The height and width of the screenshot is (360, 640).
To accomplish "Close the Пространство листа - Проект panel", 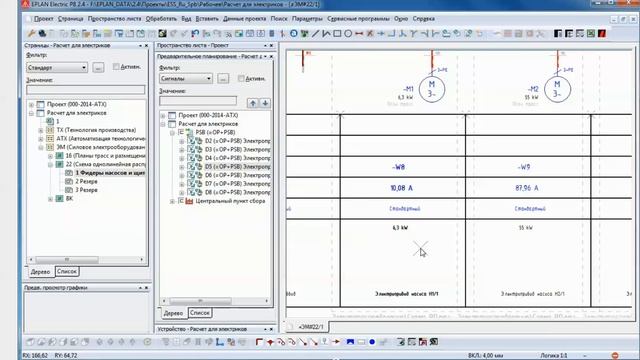I will pos(271,46).
